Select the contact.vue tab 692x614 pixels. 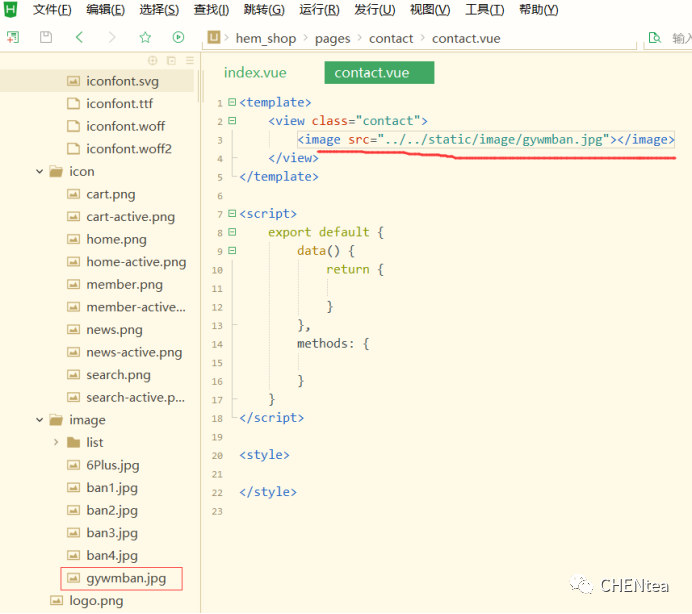[379, 72]
